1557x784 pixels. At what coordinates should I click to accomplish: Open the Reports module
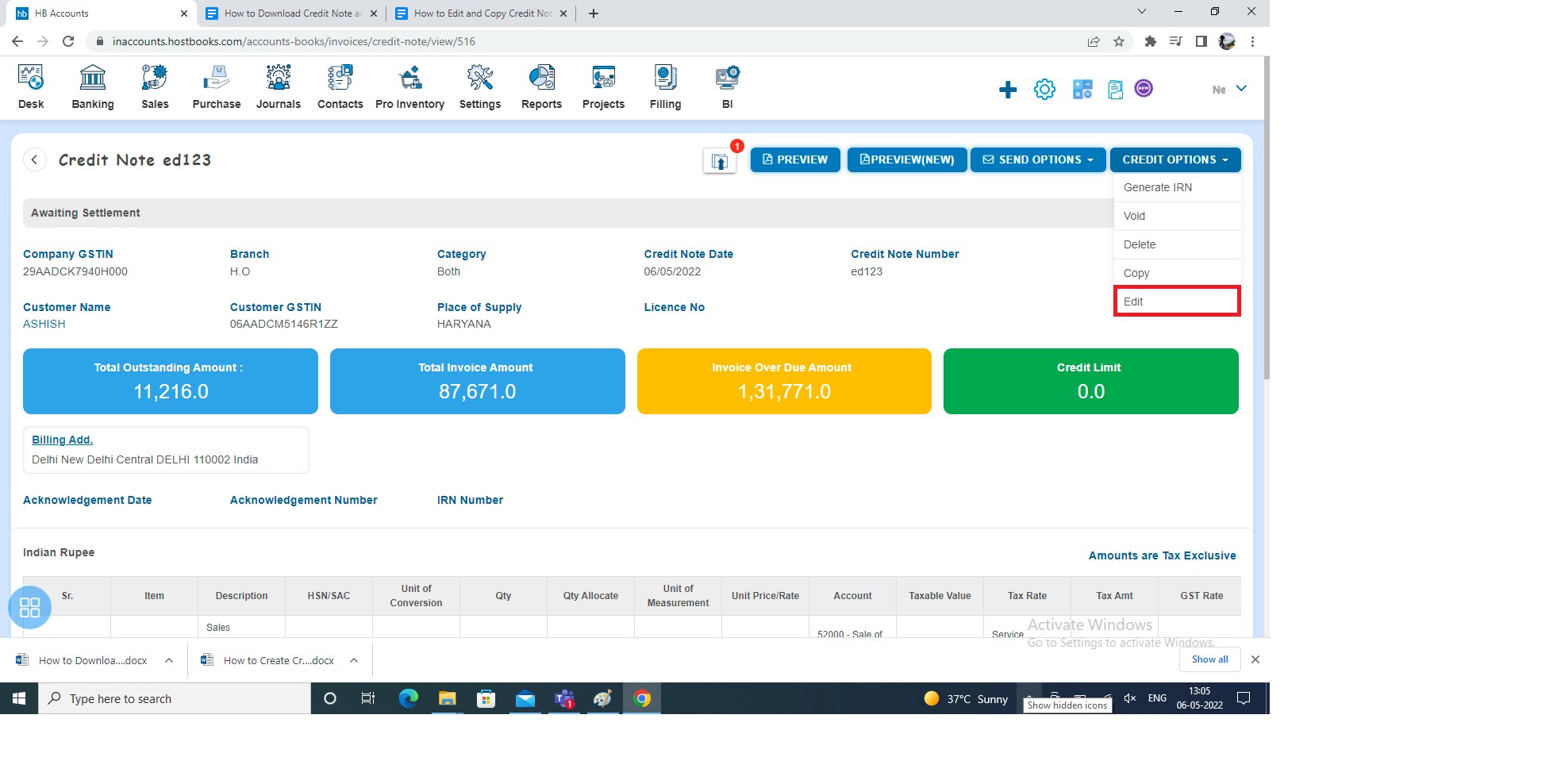(x=541, y=86)
